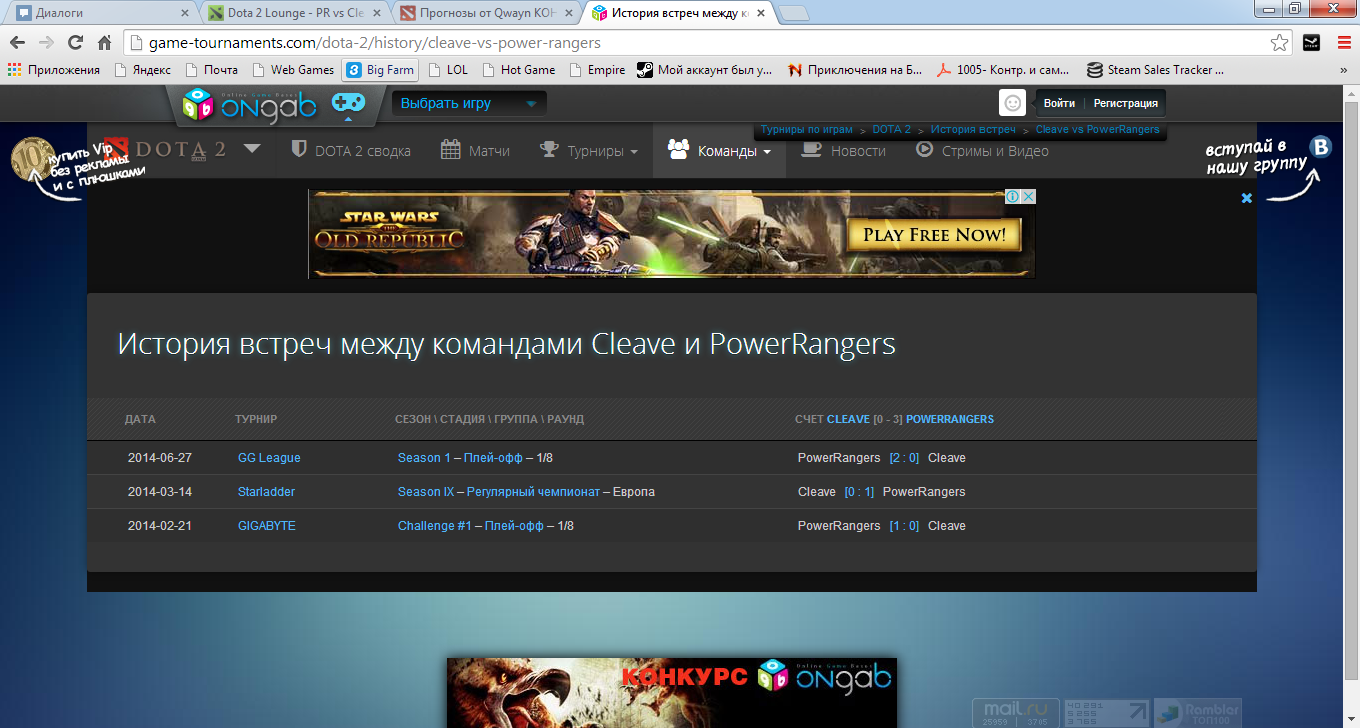This screenshot has height=728, width=1360.
Task: Expand the 'Выбрать игру' dropdown
Action: [468, 104]
